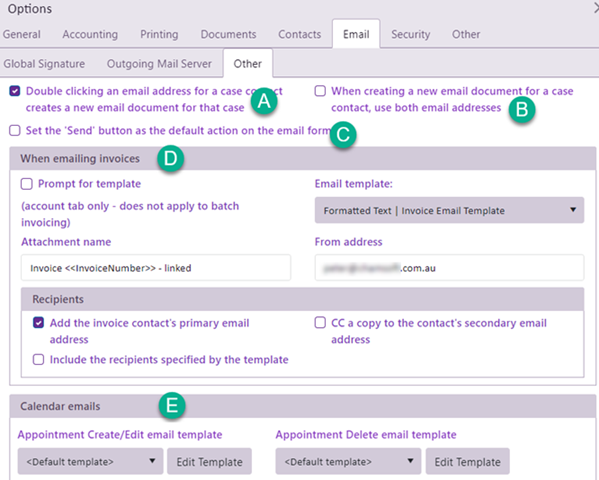Click the account tab only note text

pyautogui.click(x=130, y=214)
